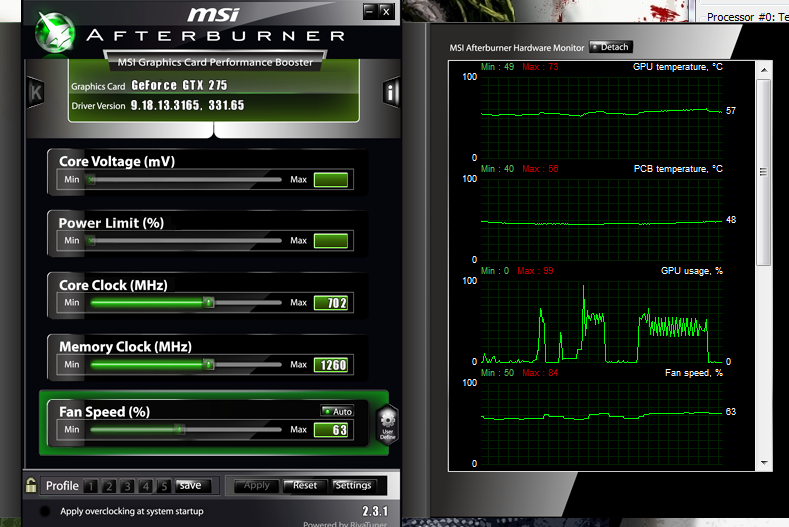Image resolution: width=789 pixels, height=527 pixels.
Task: Open Kombustor via the K side button
Action: tap(35, 93)
